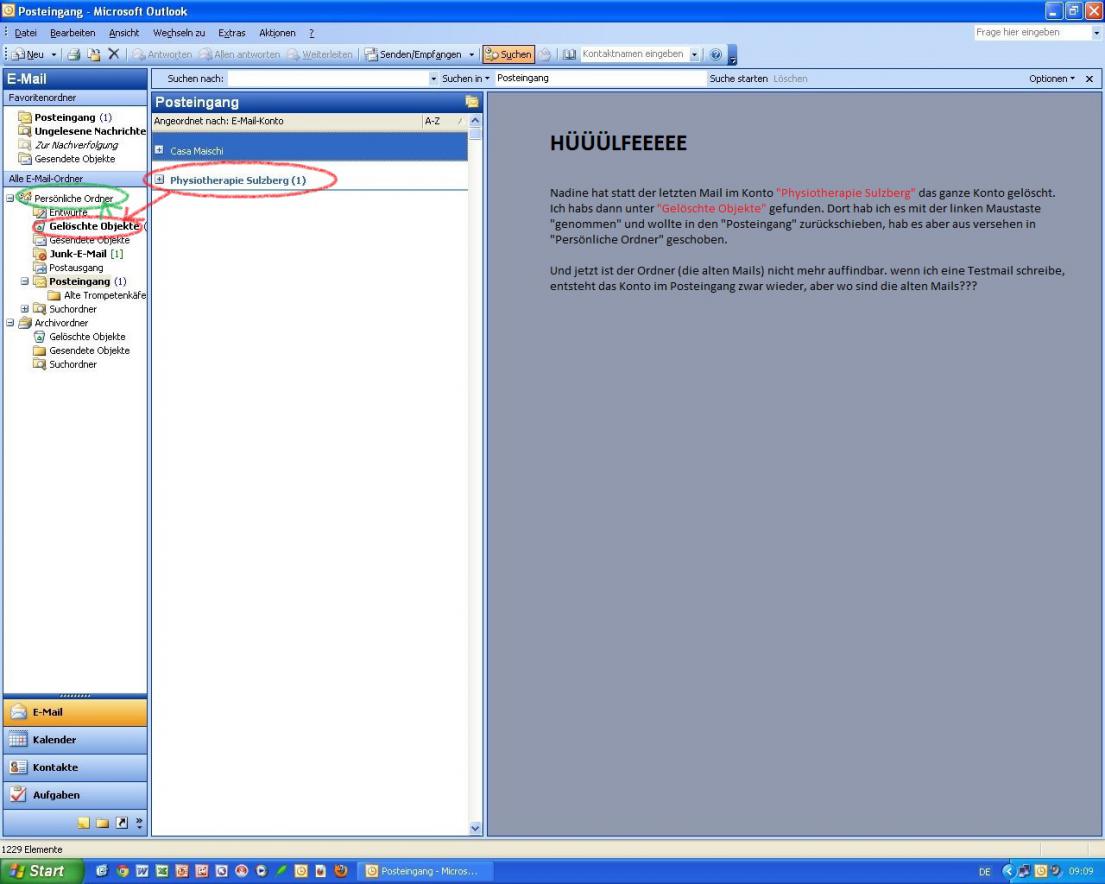Open Windows Media Player from quick launch
Viewport: 1105px width, 884px height.
click(261, 871)
